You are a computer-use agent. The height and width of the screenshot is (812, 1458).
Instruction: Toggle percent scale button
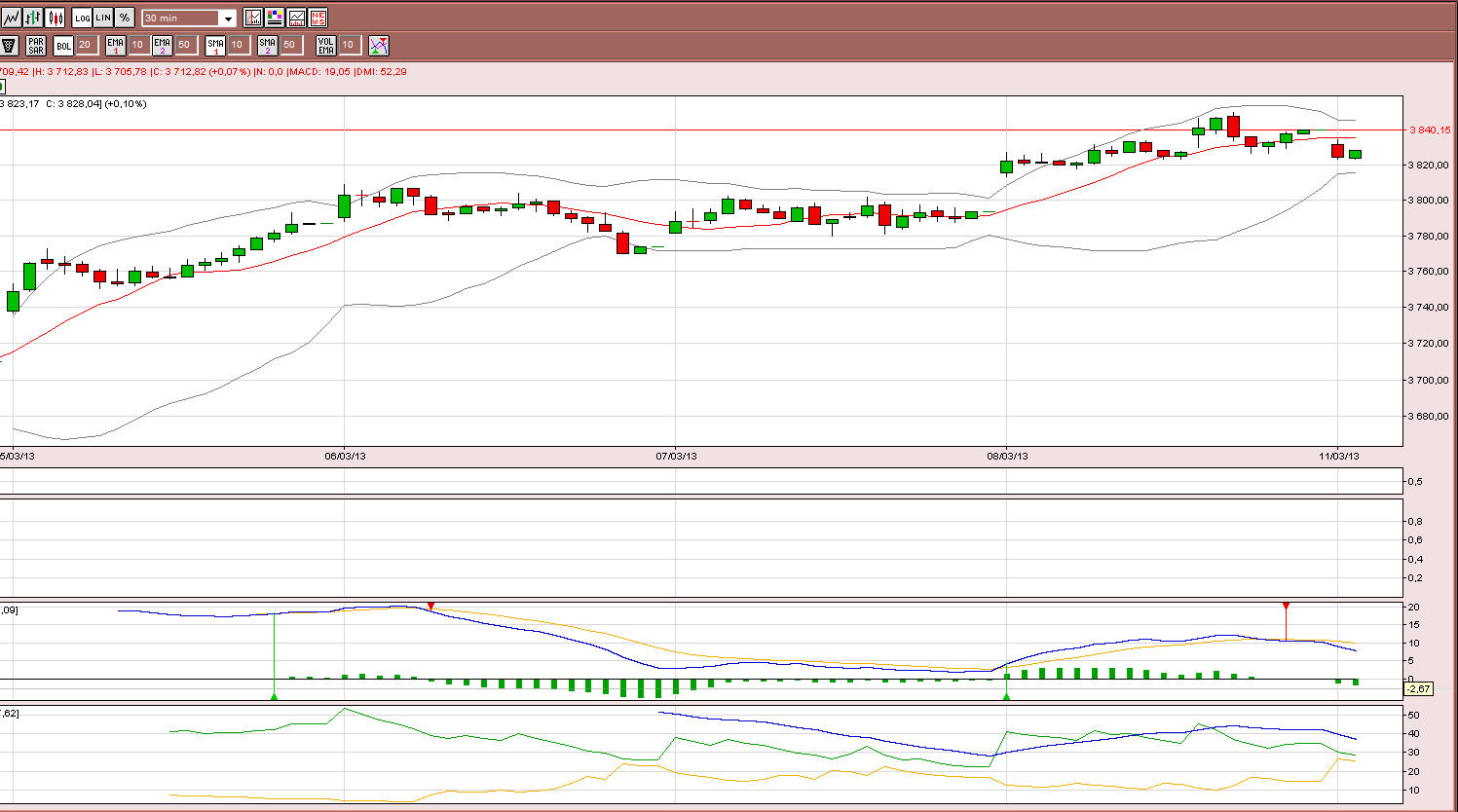[x=125, y=18]
